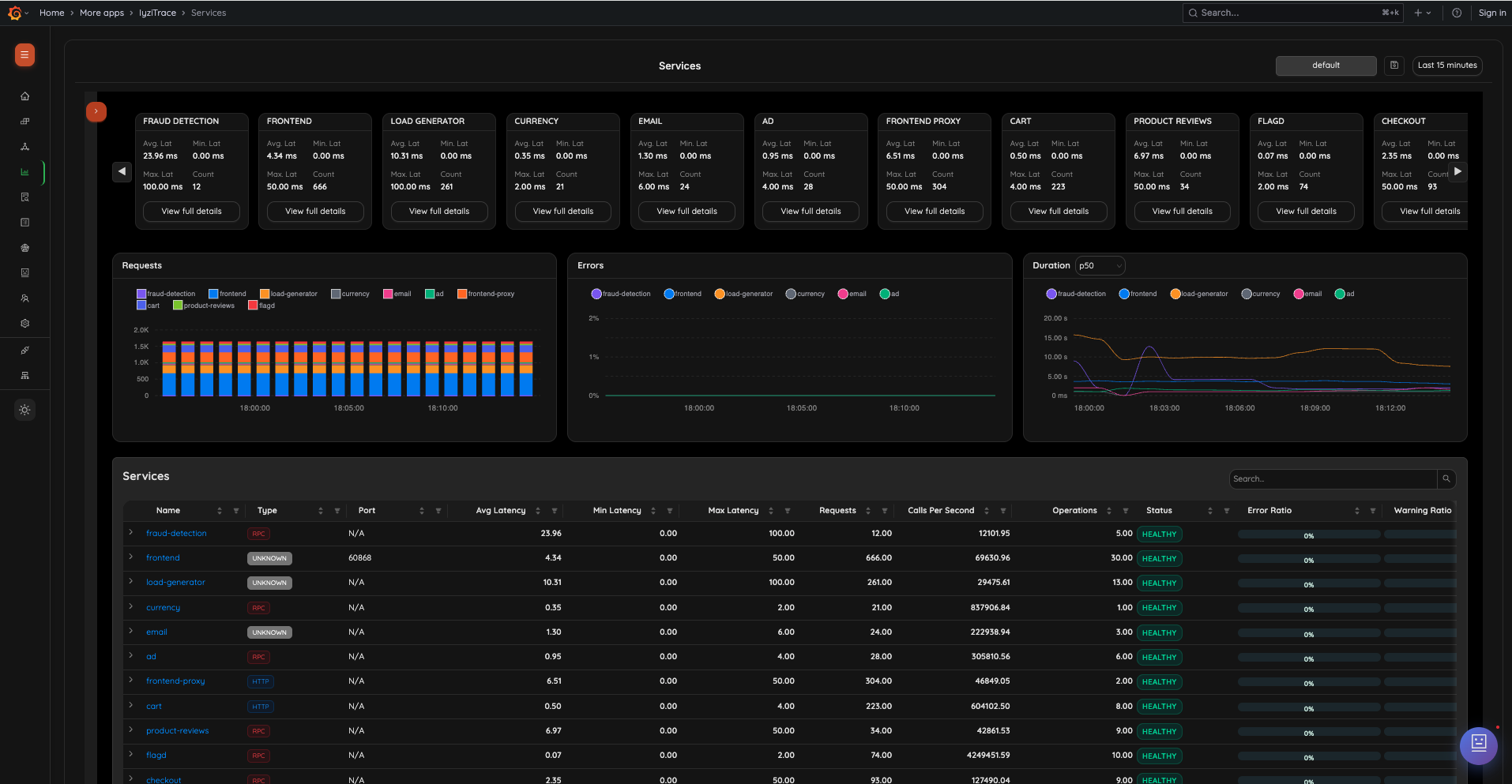
Task: View full details for the CURRENCY service
Action: (562, 211)
